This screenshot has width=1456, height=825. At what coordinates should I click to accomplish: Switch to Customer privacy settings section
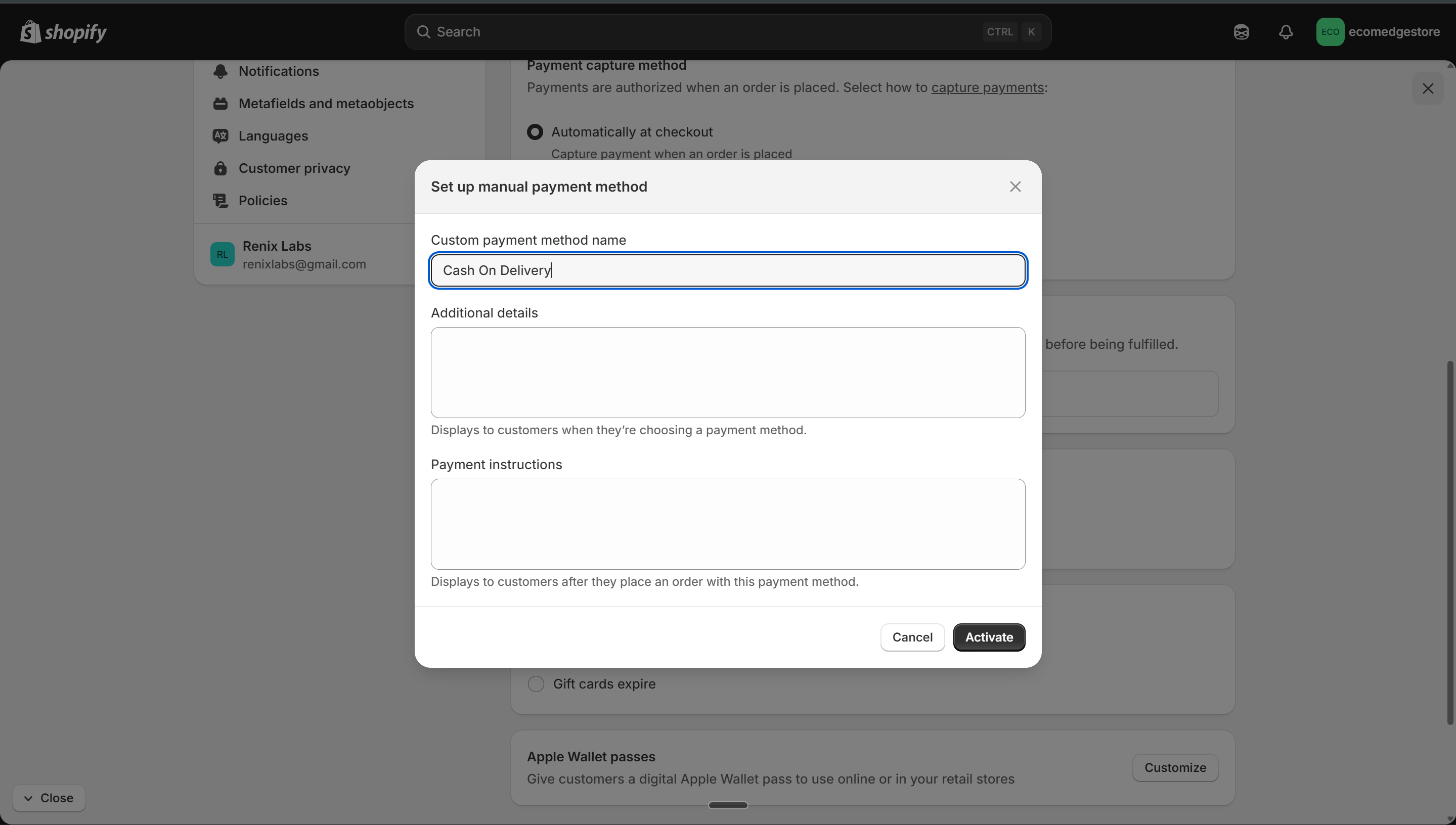[x=294, y=168]
